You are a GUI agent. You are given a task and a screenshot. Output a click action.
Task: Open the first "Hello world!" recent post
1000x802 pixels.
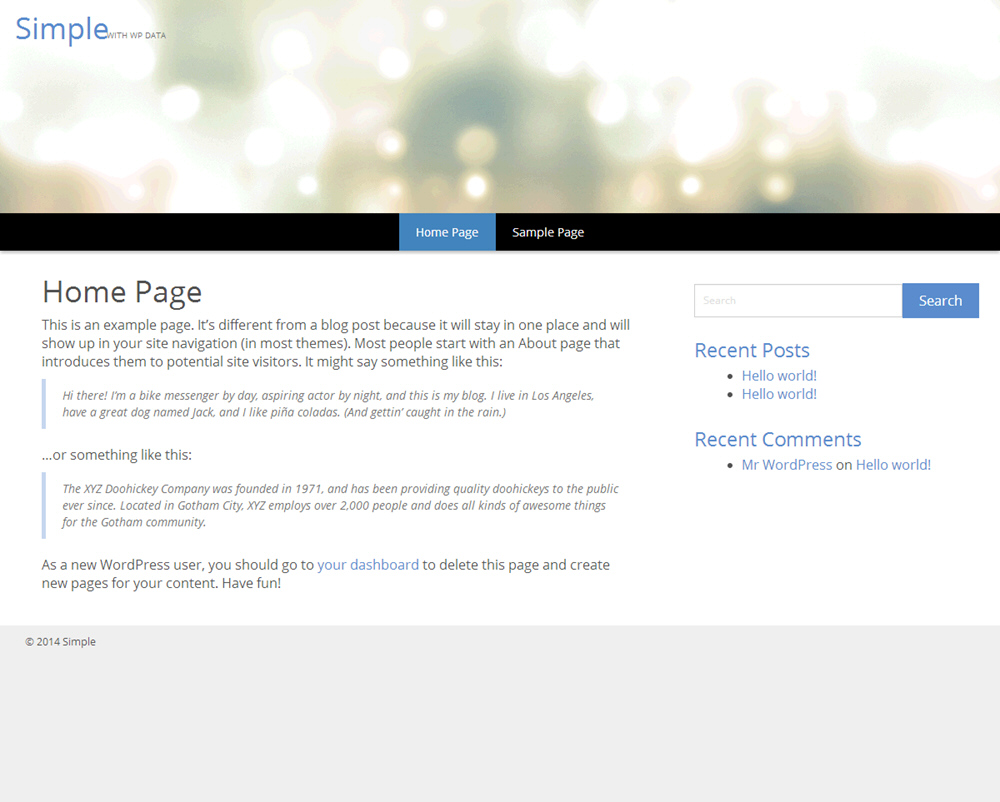click(x=779, y=376)
